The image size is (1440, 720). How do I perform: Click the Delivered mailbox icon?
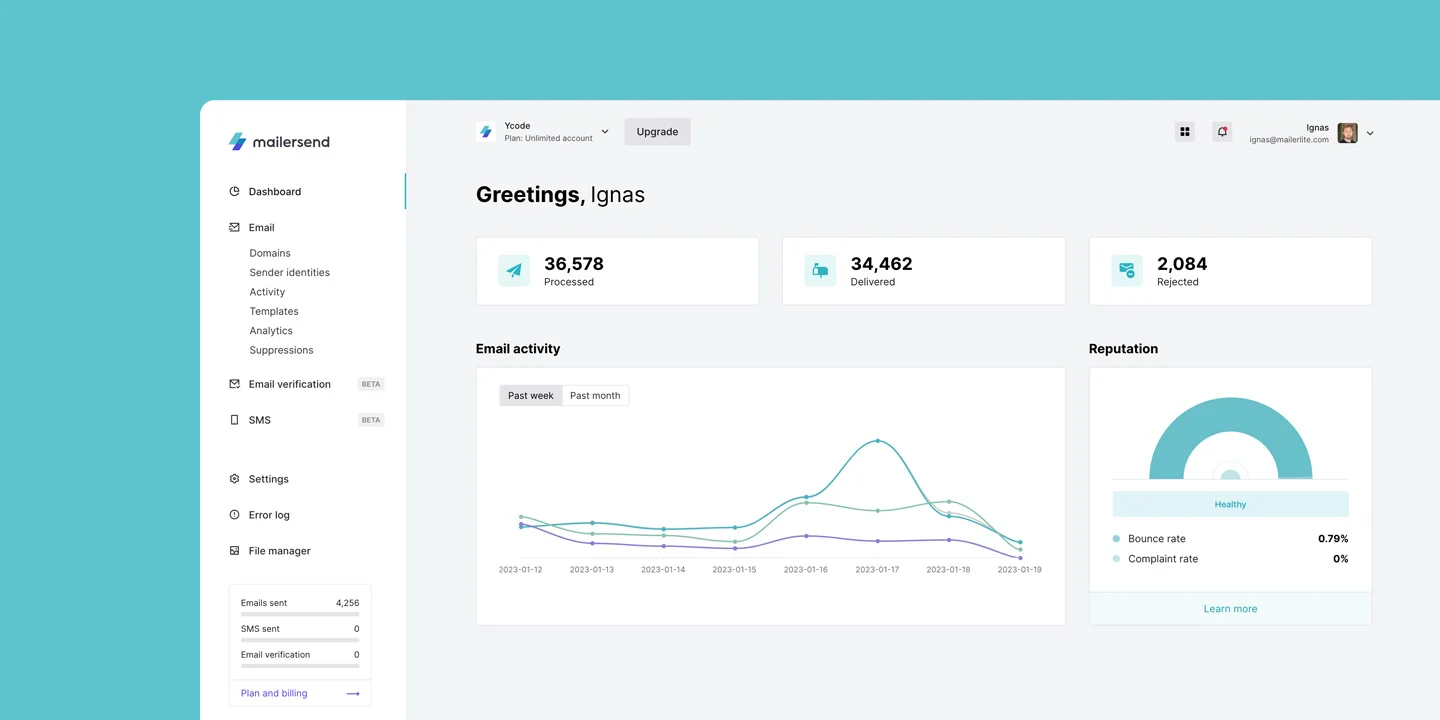[x=820, y=271]
